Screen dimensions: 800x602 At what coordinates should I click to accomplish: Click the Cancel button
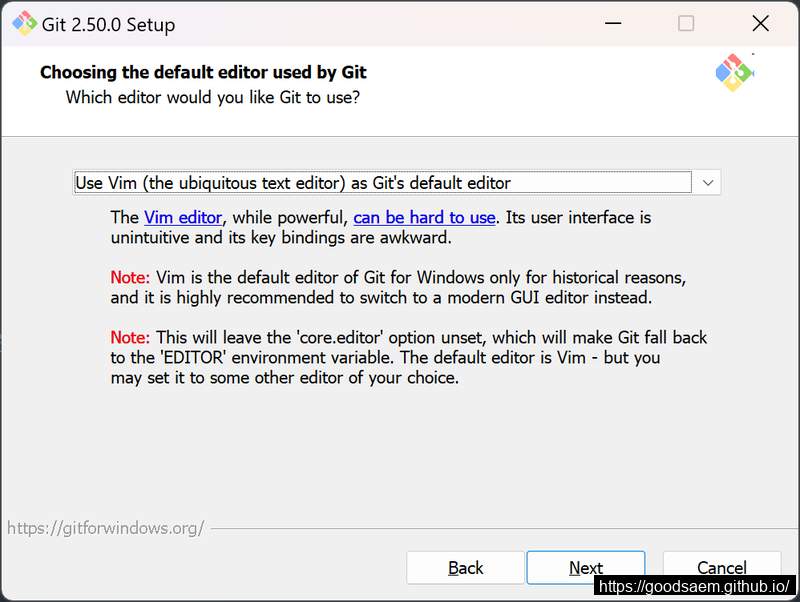click(x=721, y=567)
